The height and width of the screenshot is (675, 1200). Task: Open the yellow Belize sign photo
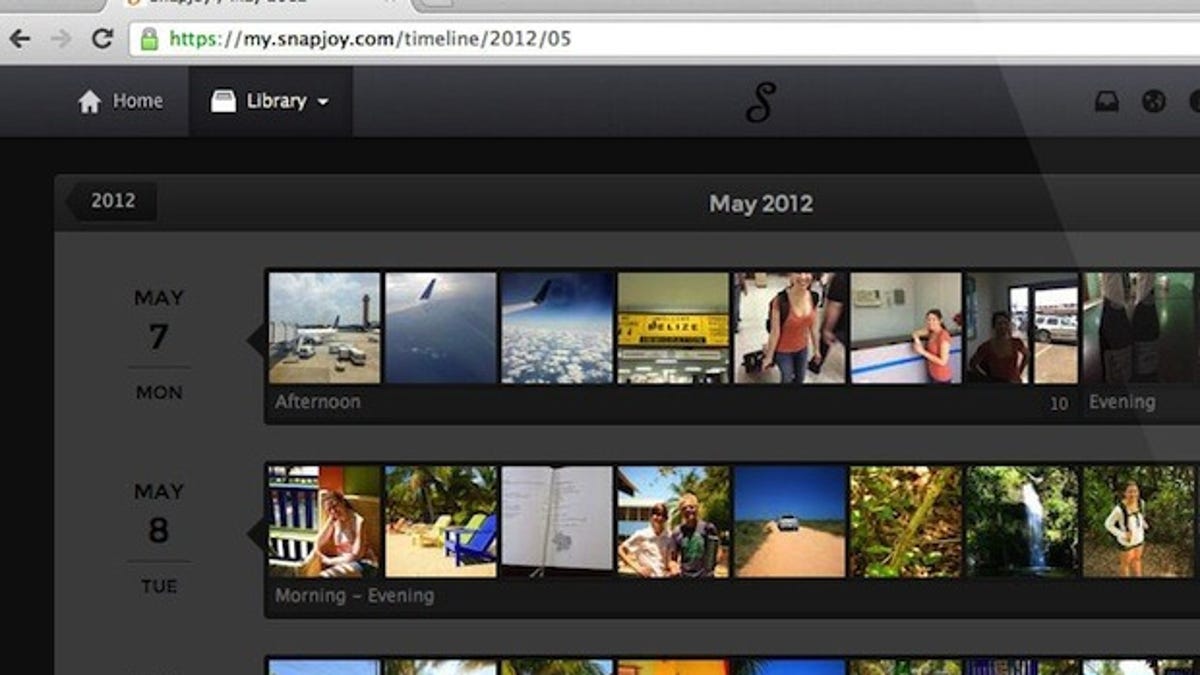[x=673, y=328]
